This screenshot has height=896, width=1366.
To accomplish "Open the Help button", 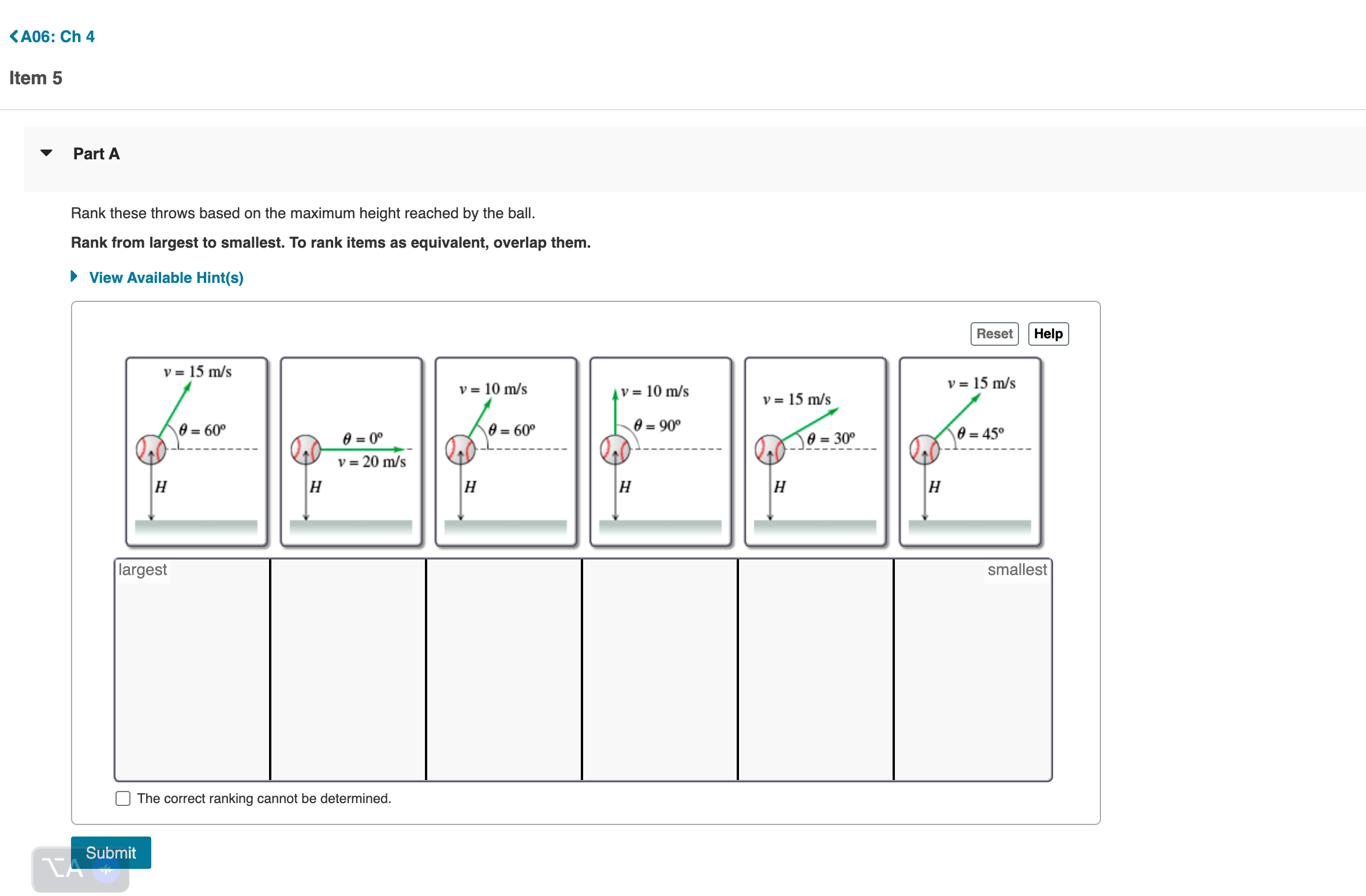I will (x=1048, y=334).
